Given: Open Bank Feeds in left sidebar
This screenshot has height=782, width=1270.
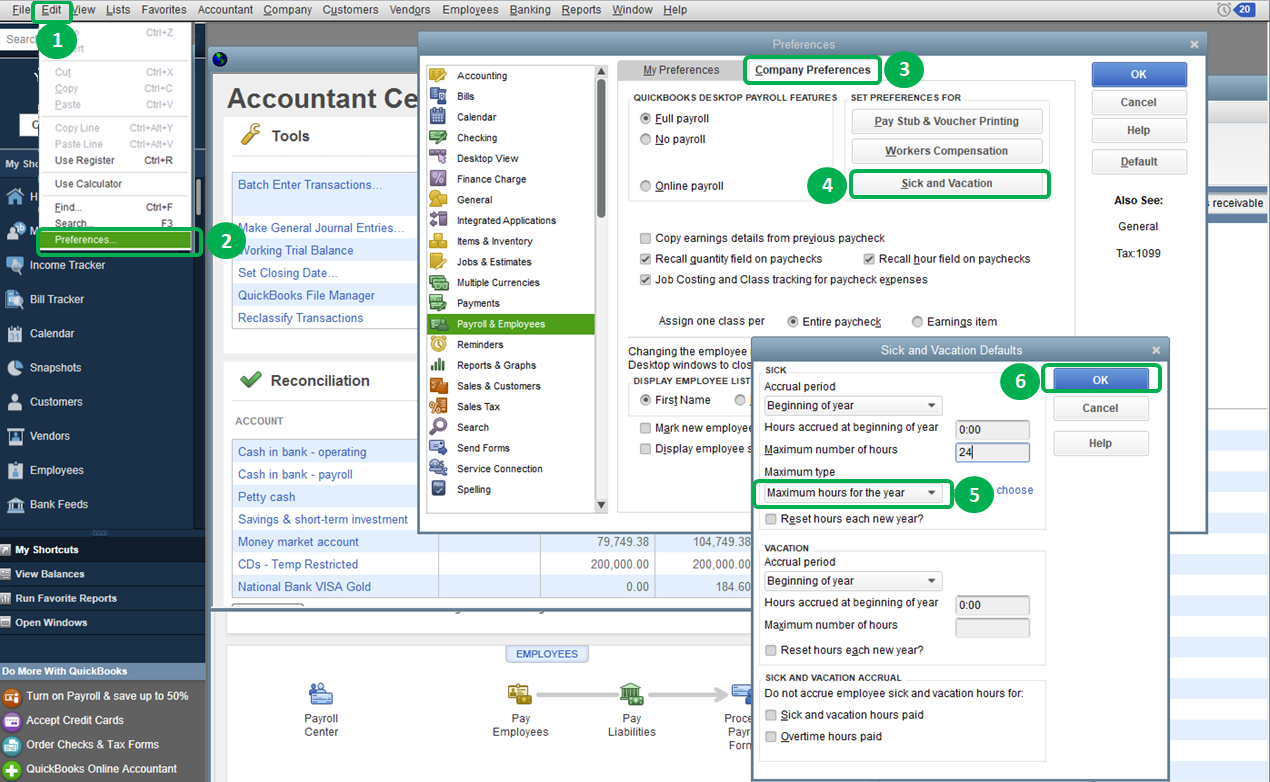Looking at the screenshot, I should coord(59,504).
